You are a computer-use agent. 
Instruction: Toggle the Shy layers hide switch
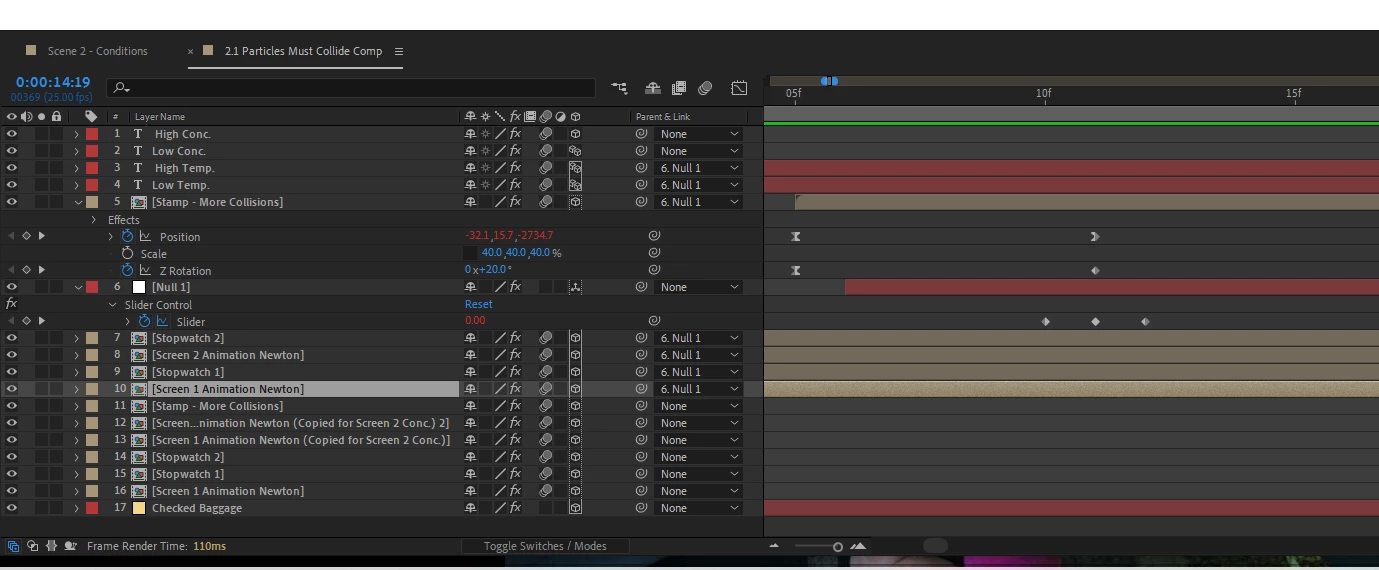point(653,88)
